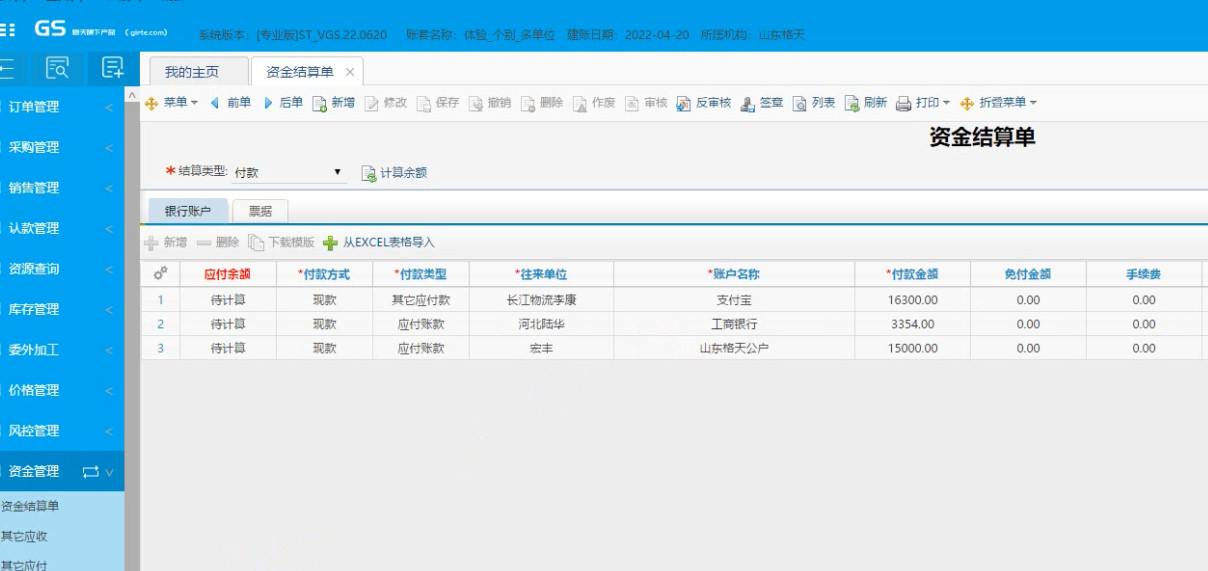Select the 长江物流李康 cell
This screenshot has width=1208, height=571.
point(541,299)
